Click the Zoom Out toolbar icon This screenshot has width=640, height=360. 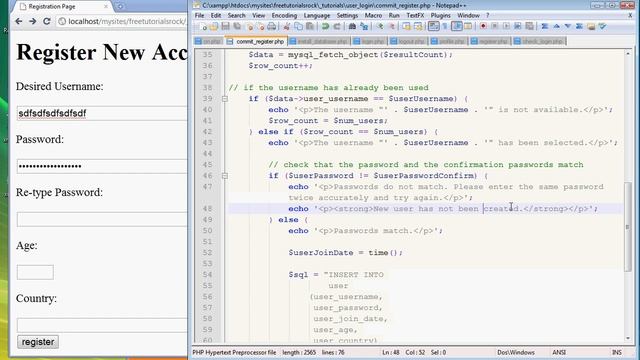point(392,27)
